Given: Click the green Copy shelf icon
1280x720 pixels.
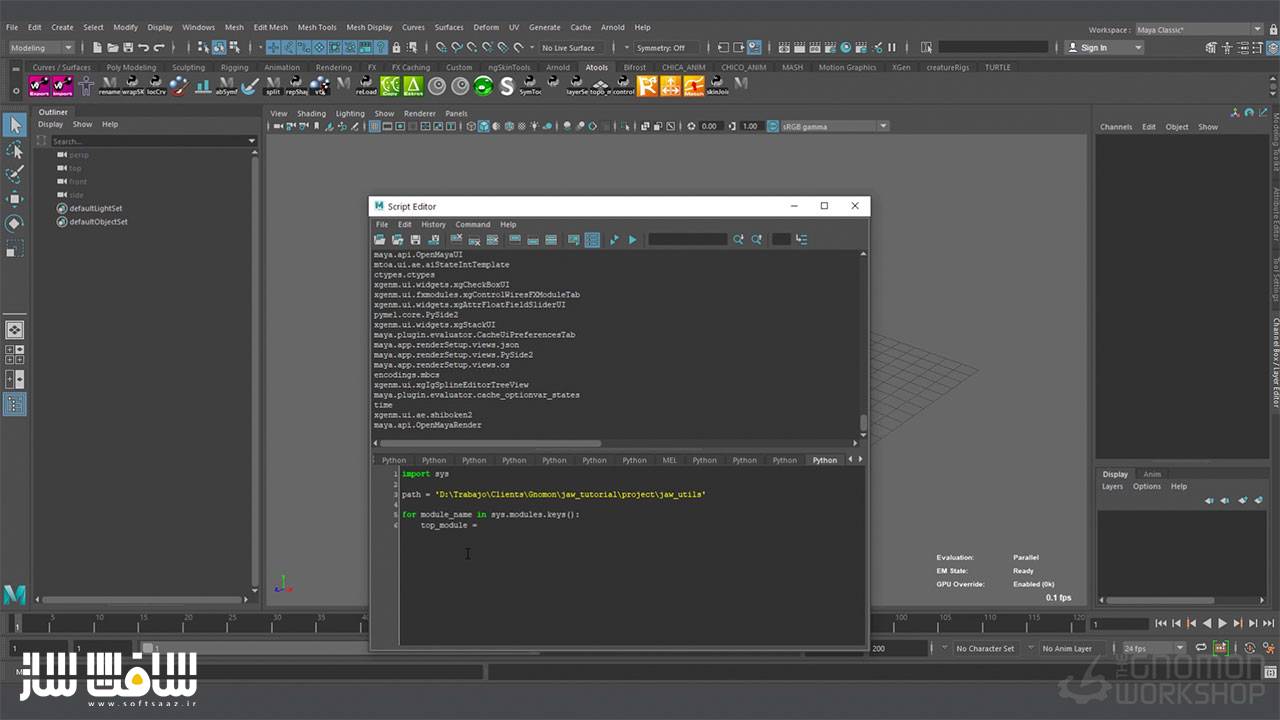Looking at the screenshot, I should [x=390, y=86].
